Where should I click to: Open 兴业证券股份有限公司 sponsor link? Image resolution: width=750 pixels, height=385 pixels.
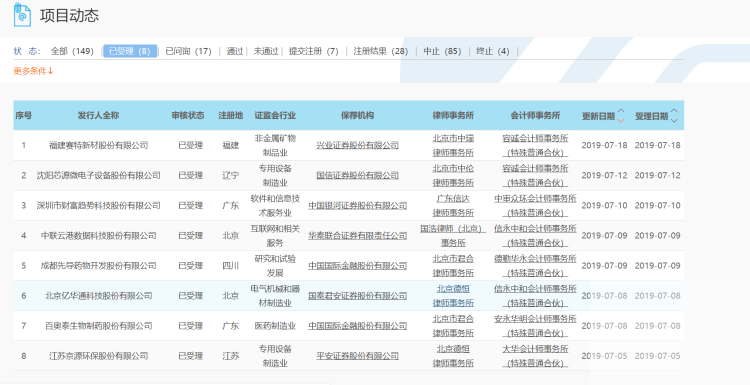coord(357,145)
